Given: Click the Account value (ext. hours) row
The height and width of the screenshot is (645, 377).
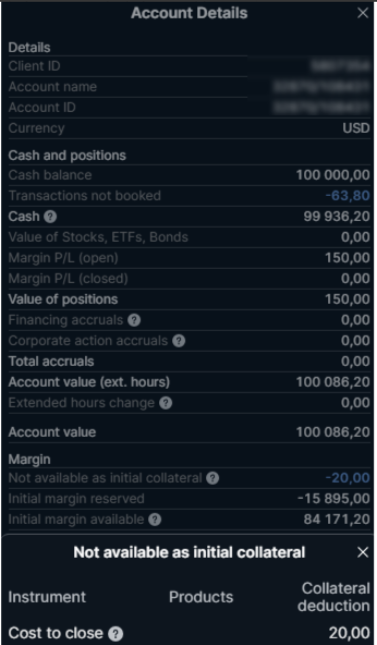Looking at the screenshot, I should pyautogui.click(x=189, y=382).
